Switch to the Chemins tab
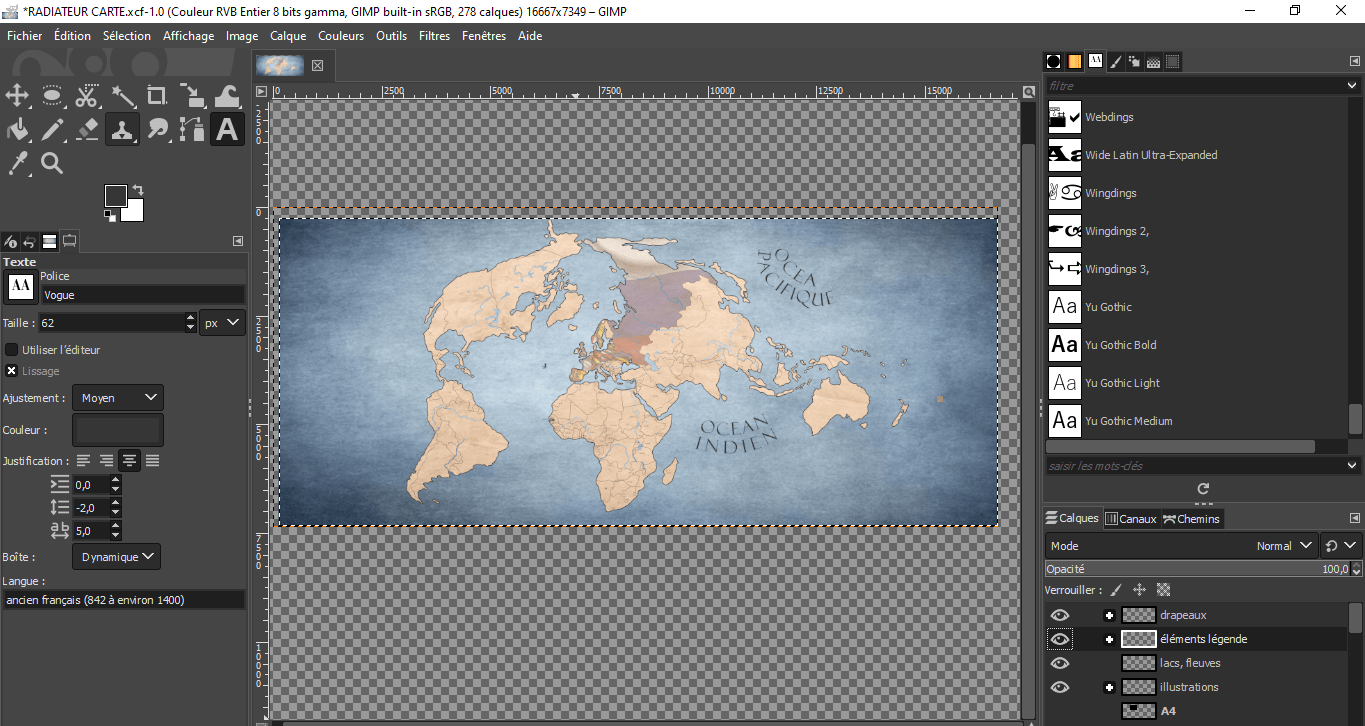Screen dimensions: 1365x726 1191,518
